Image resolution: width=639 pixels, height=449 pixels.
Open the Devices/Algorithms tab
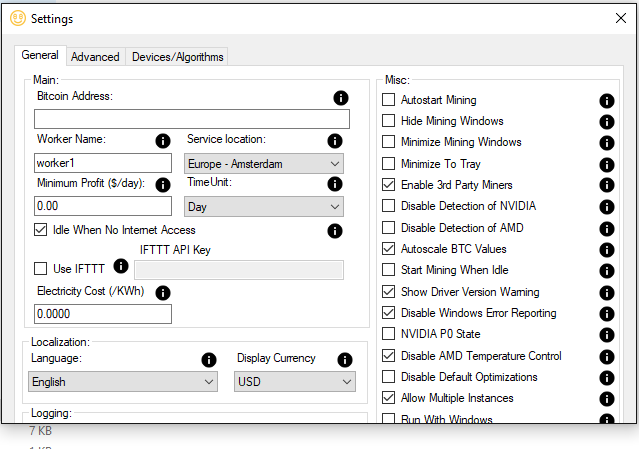tap(178, 57)
